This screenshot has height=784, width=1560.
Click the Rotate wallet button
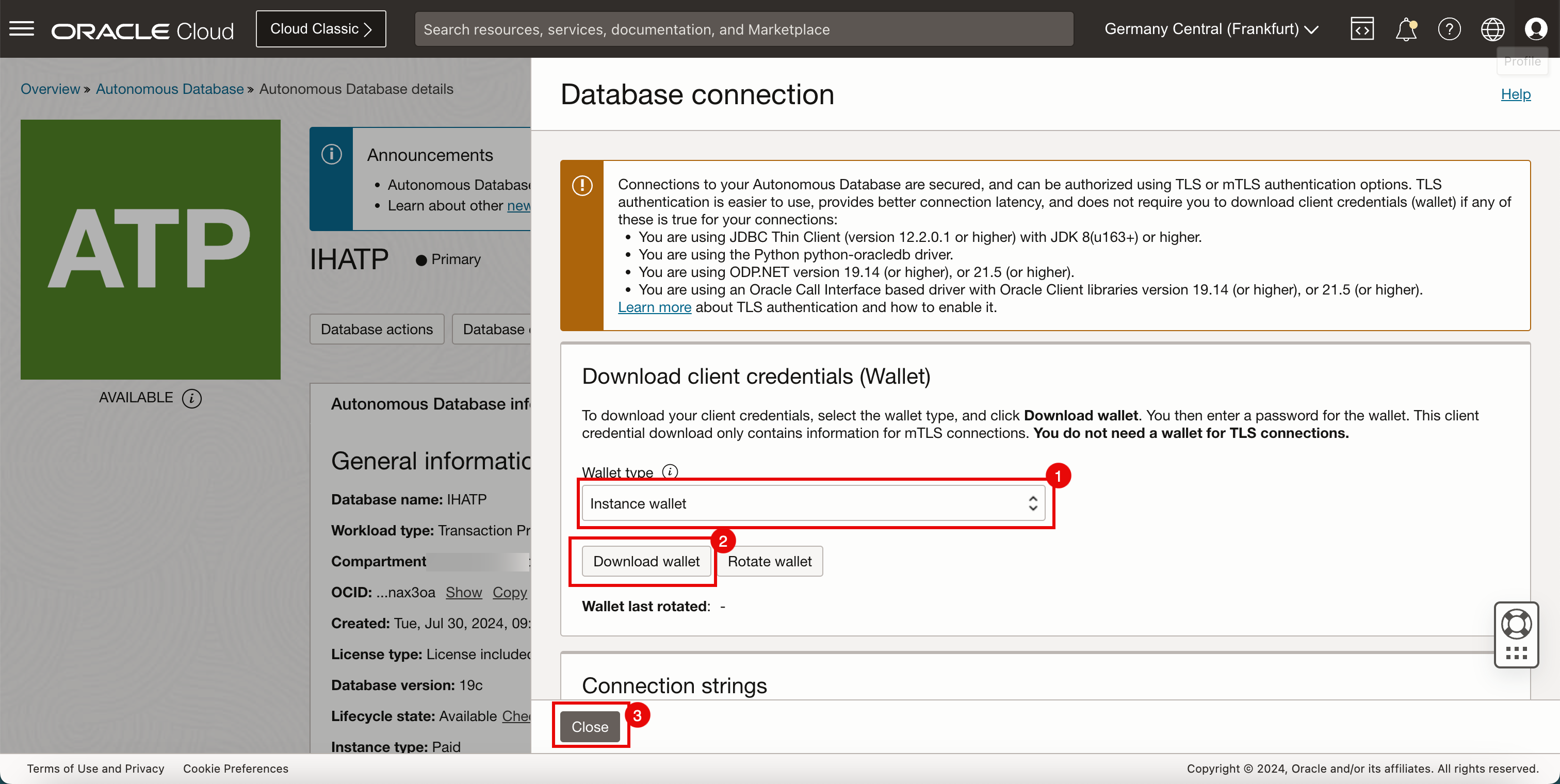[769, 561]
